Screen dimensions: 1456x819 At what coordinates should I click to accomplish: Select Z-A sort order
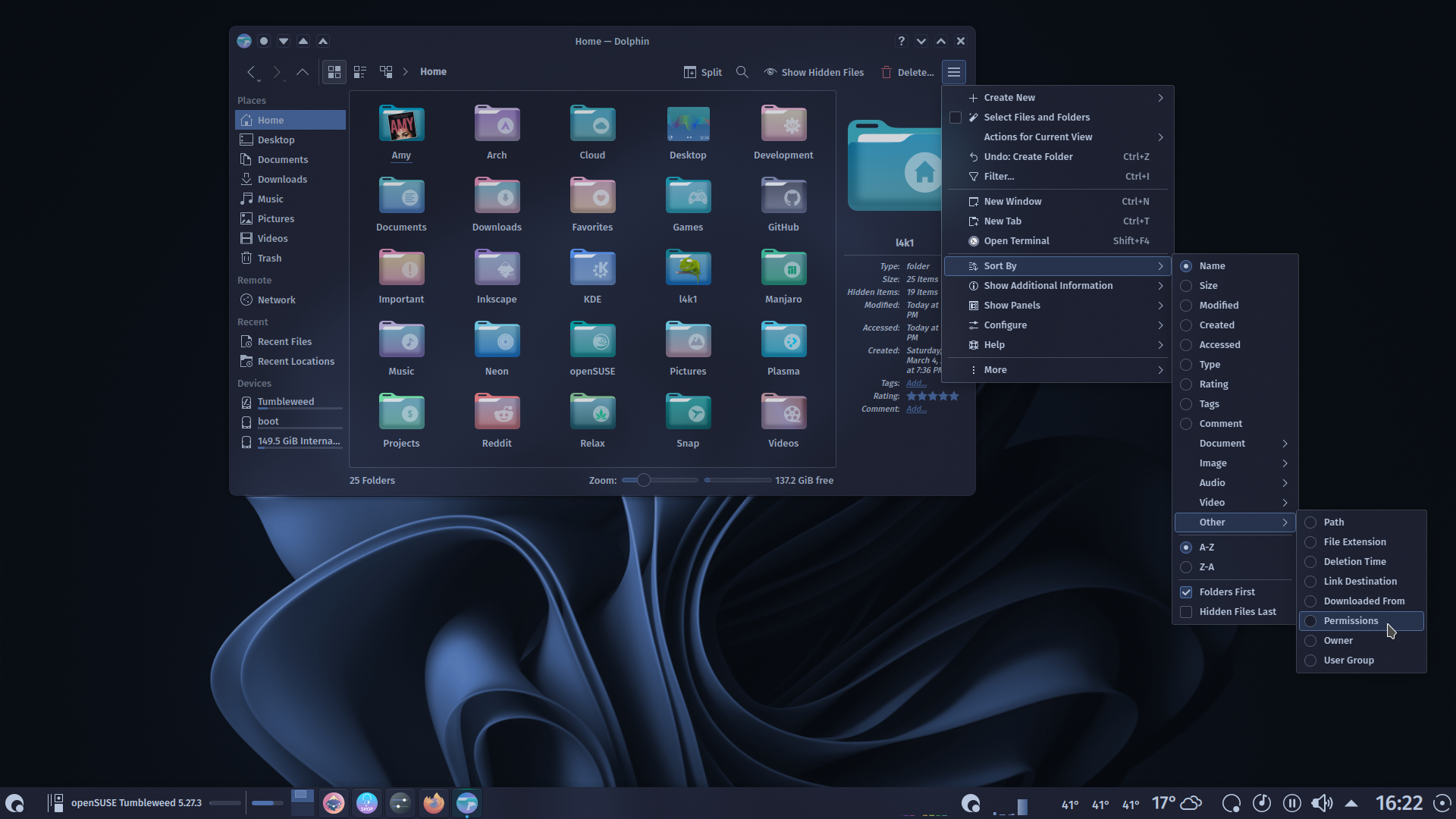click(x=1235, y=567)
